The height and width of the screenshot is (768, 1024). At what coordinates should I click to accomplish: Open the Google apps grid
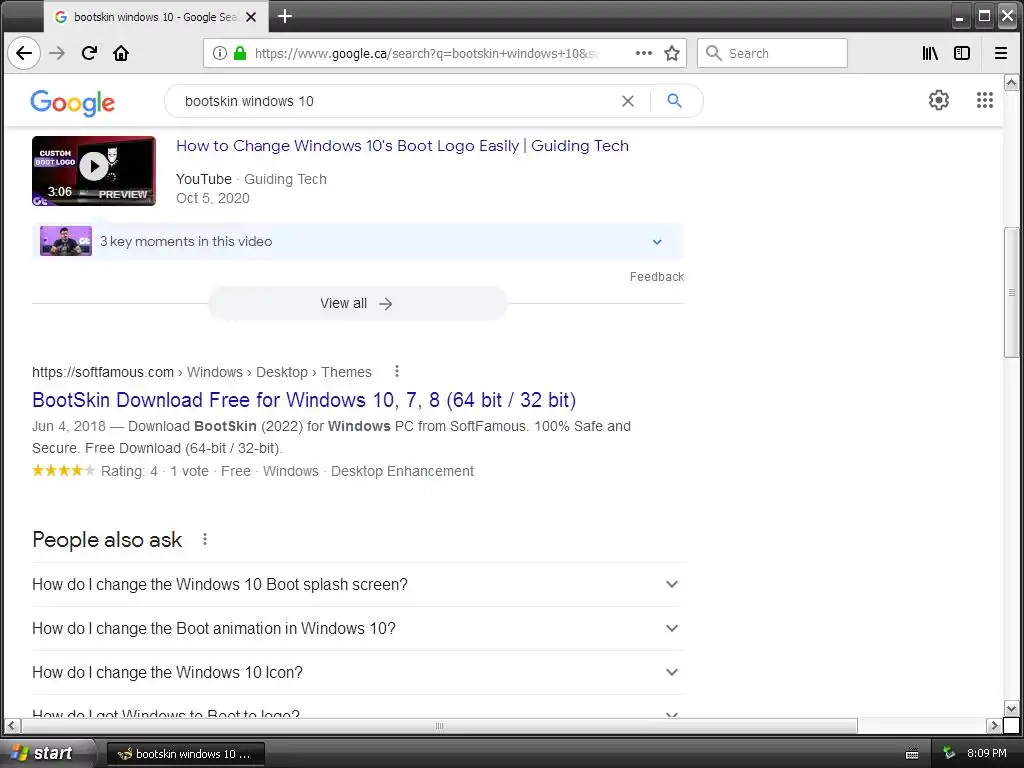(x=985, y=101)
